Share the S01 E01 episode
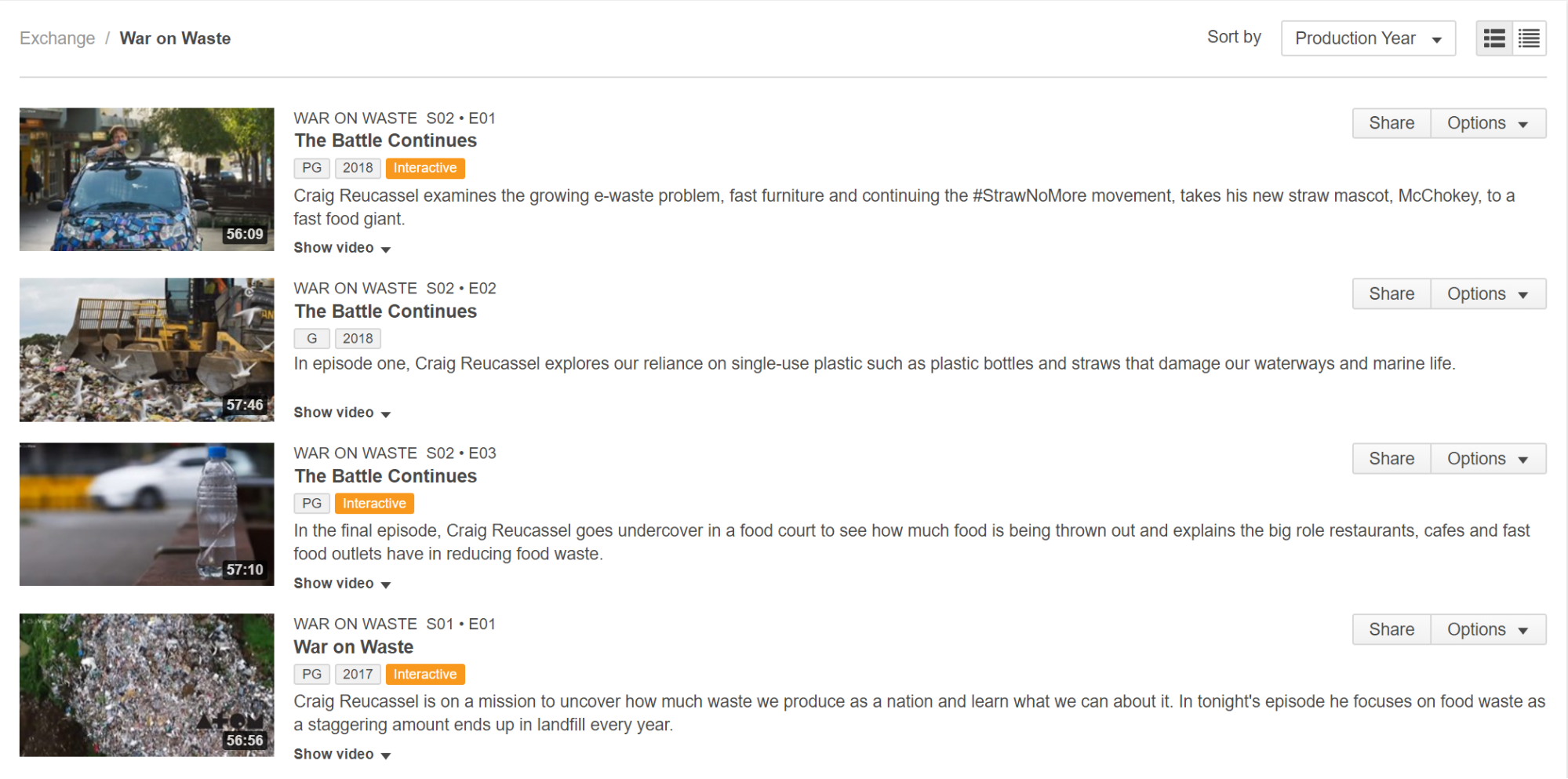Screen dimensions: 1568x779 pyautogui.click(x=1392, y=630)
